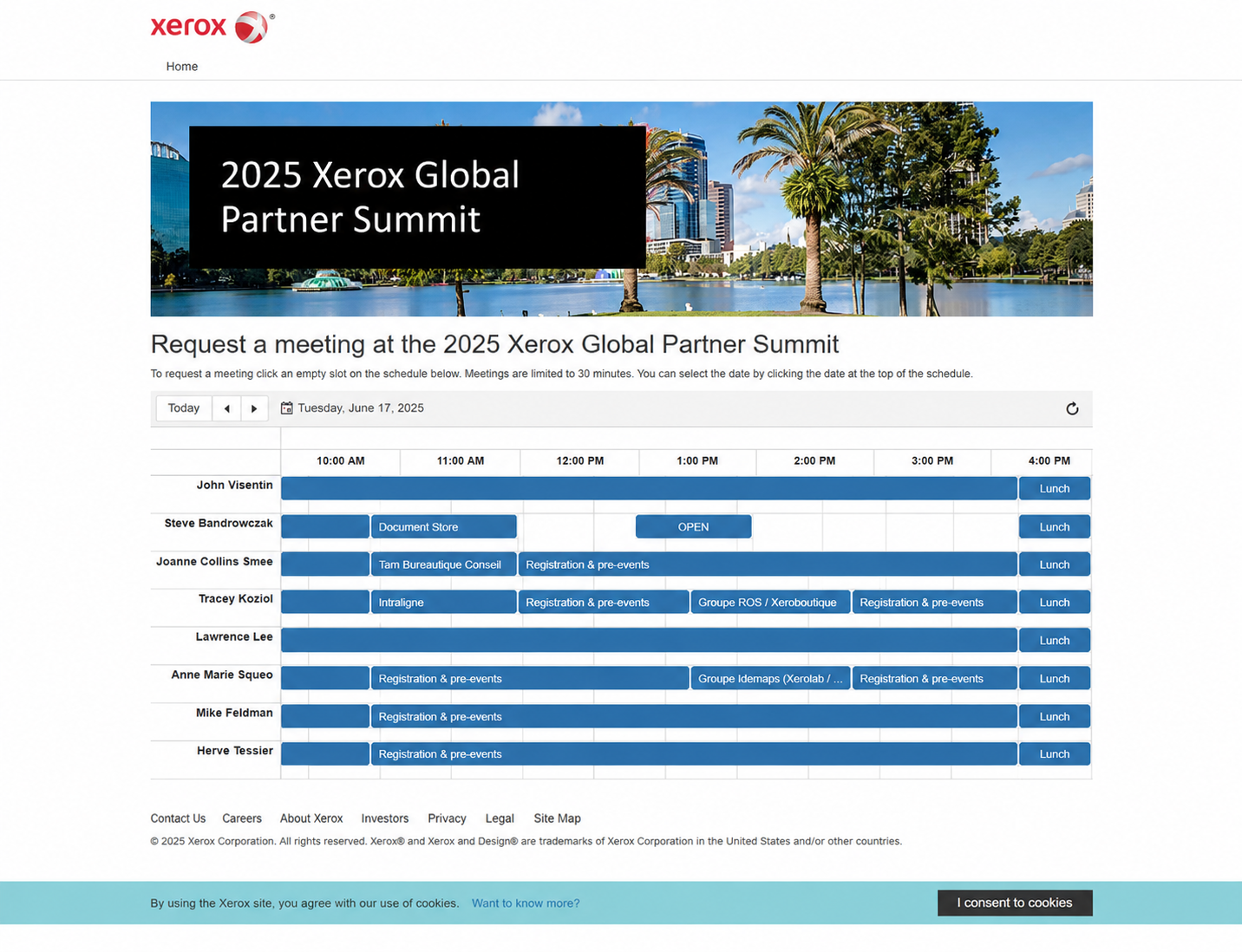Open the About Xerox footer link
The image size is (1242, 952).
pyautogui.click(x=311, y=818)
